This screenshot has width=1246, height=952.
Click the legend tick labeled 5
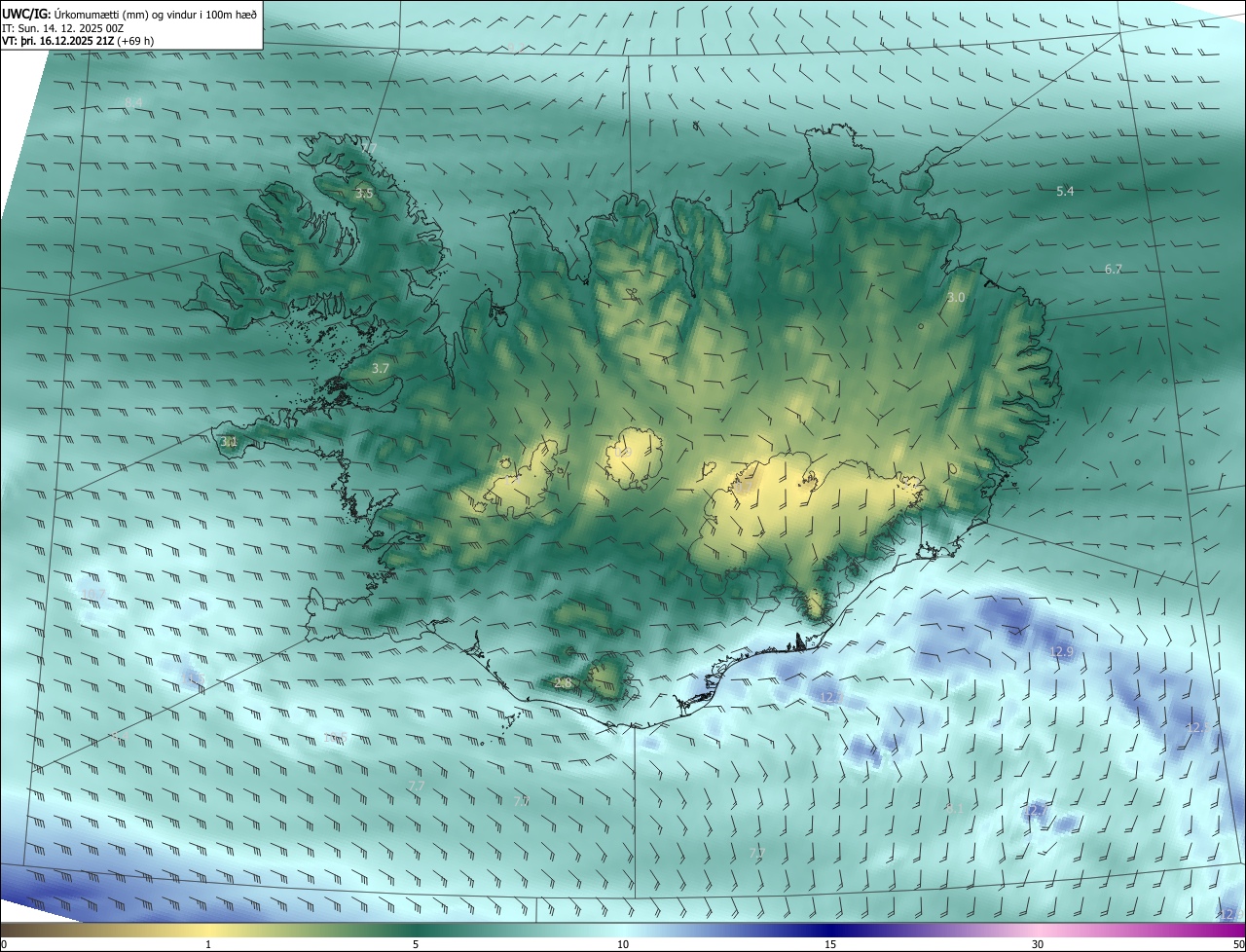(416, 944)
